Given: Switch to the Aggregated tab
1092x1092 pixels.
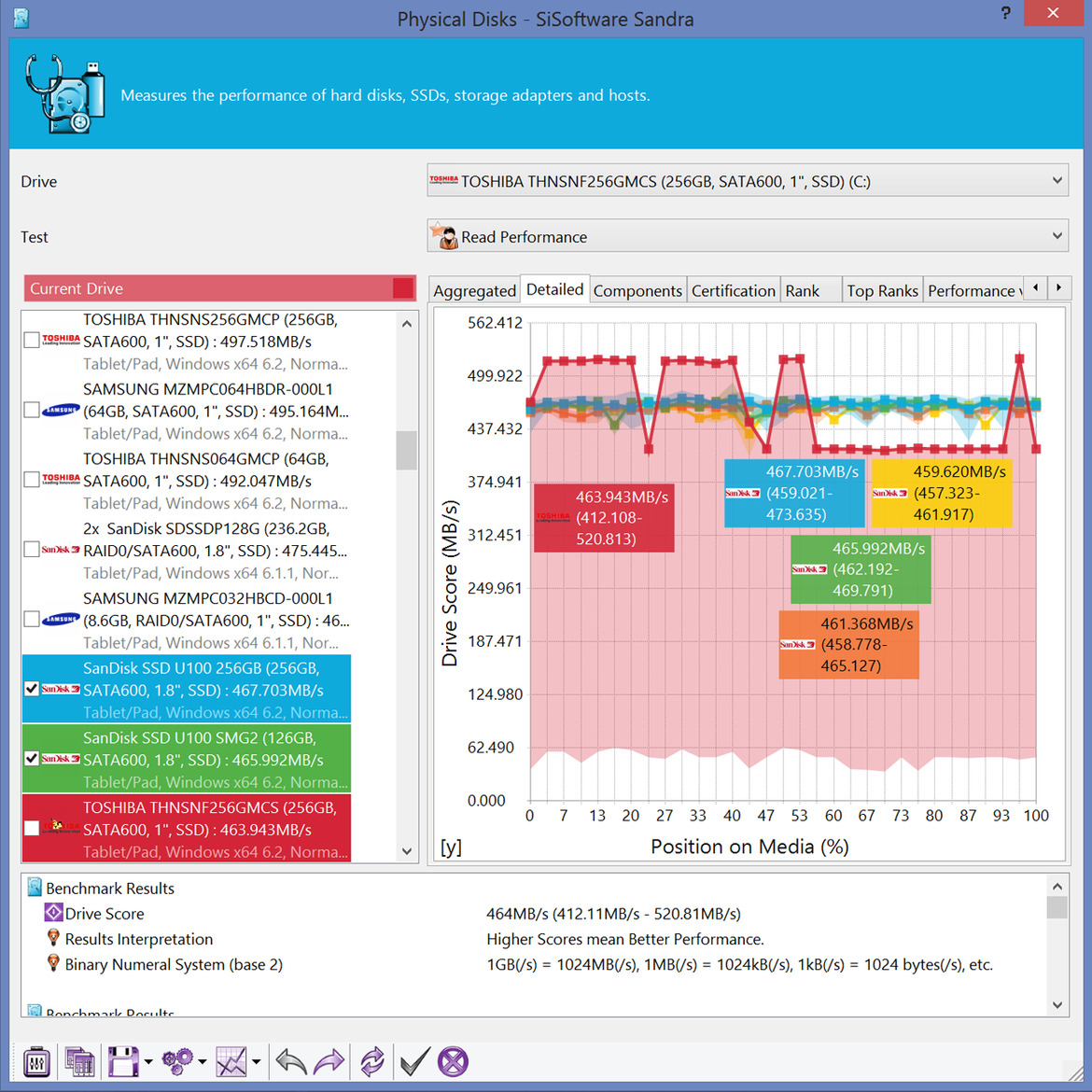Looking at the screenshot, I should coord(474,290).
